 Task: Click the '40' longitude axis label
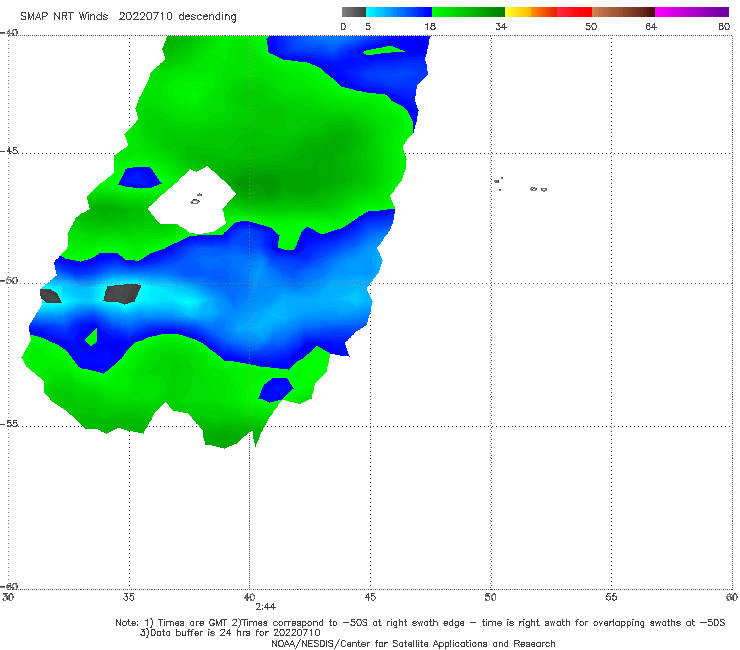(249, 597)
